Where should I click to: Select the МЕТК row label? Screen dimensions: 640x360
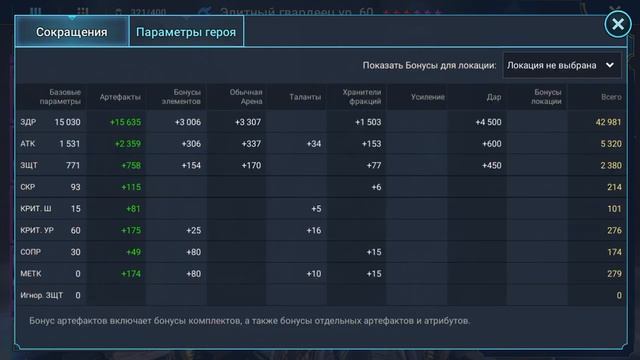tap(31, 273)
